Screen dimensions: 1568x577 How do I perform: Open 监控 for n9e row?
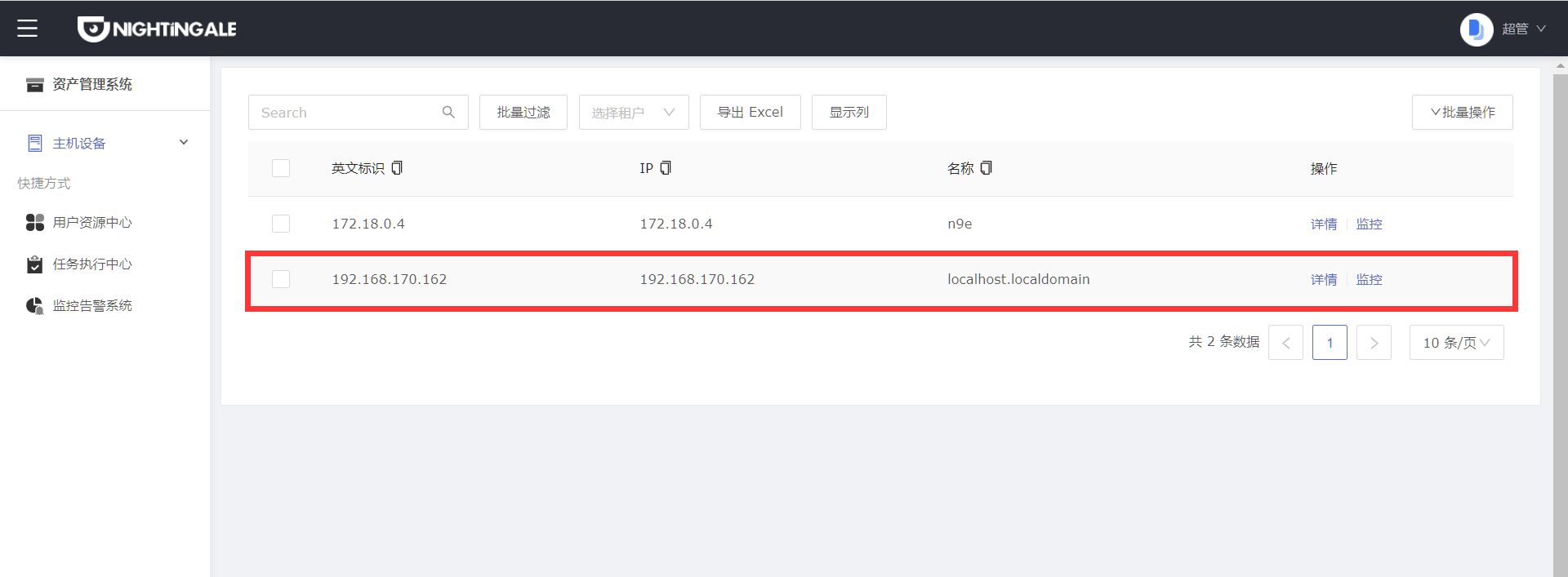(1370, 224)
